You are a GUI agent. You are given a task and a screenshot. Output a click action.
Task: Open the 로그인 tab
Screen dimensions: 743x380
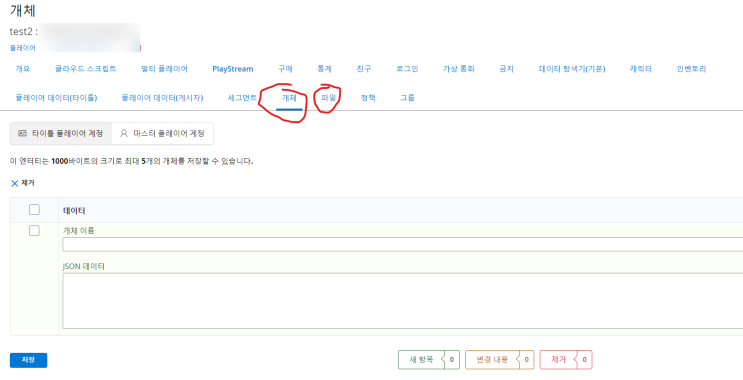(407, 69)
